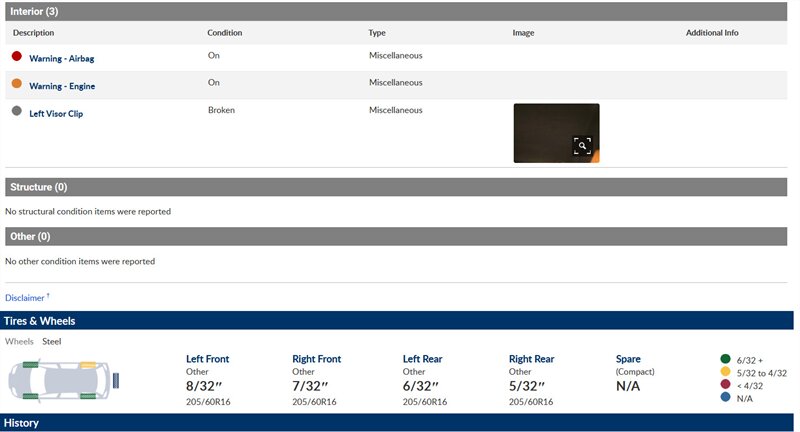Open the Warning - Engine link
The height and width of the screenshot is (432, 800).
click(62, 86)
